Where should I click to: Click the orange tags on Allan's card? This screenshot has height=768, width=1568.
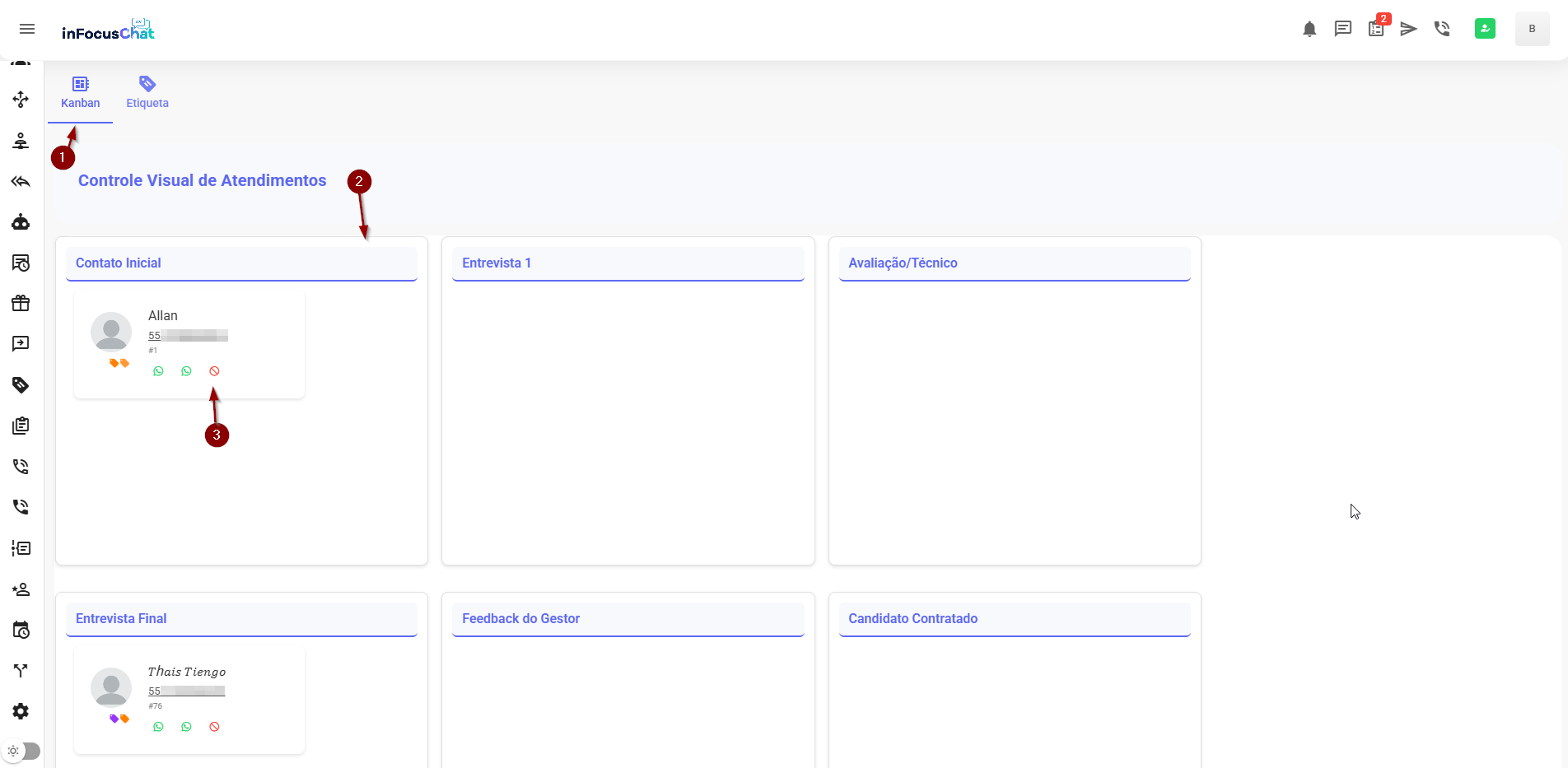point(119,363)
